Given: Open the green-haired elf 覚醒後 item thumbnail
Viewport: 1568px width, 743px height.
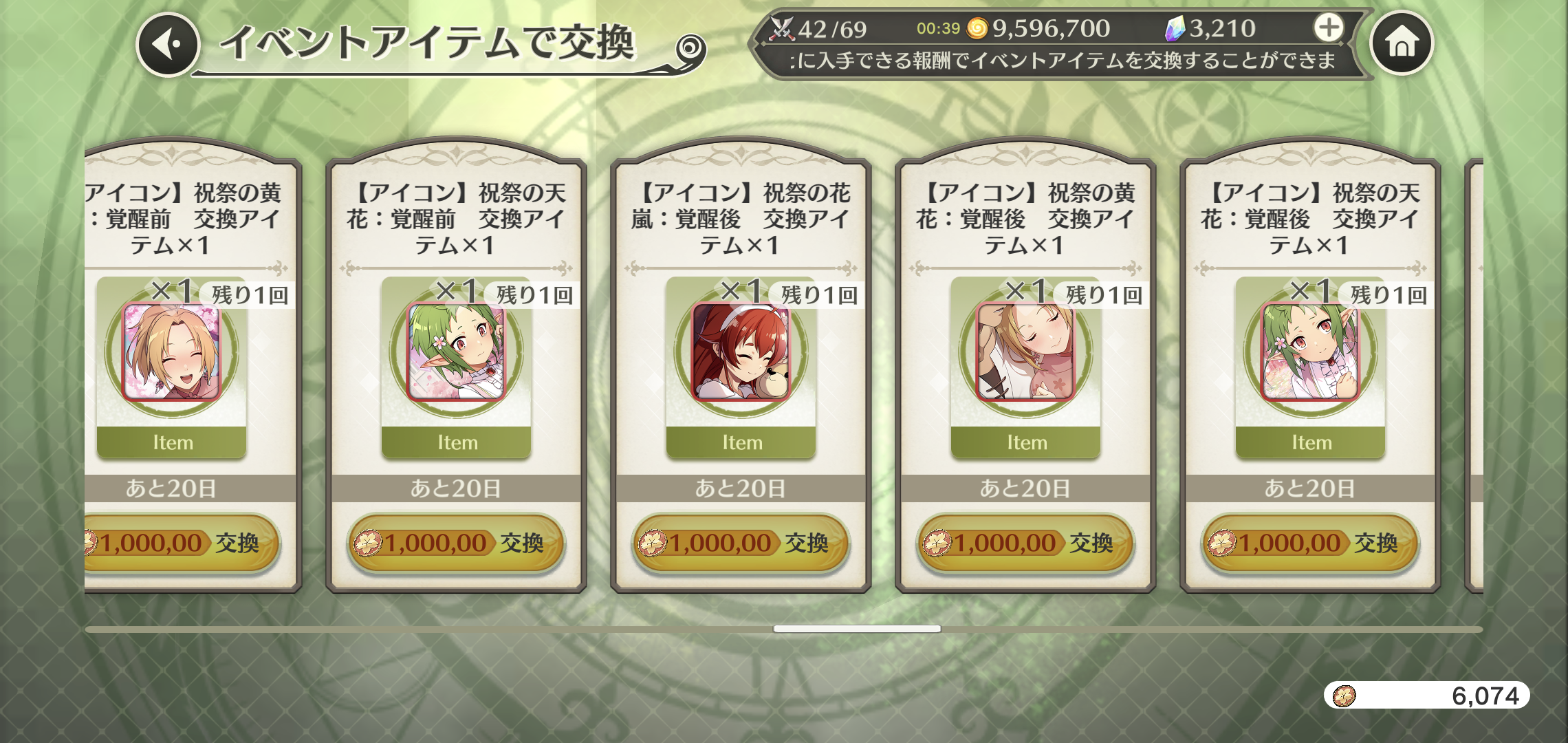Looking at the screenshot, I should [1310, 352].
